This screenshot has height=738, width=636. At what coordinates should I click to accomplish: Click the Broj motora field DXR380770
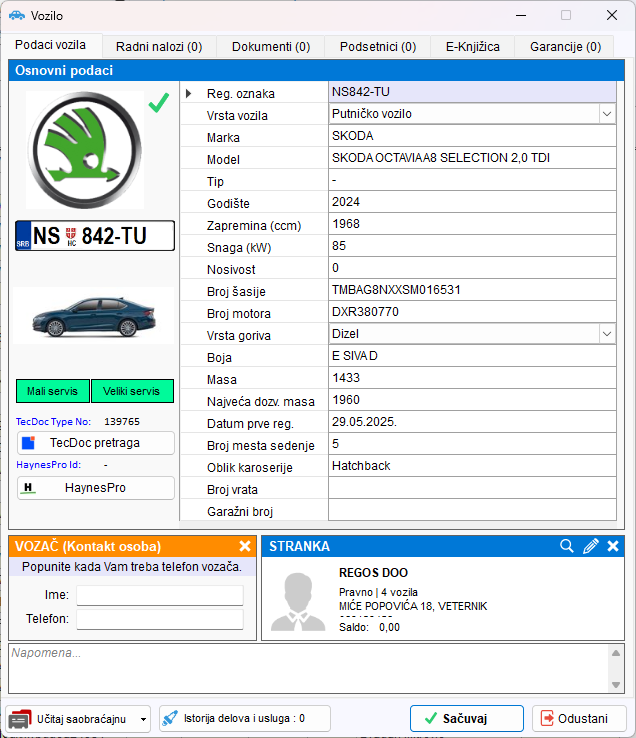[472, 312]
